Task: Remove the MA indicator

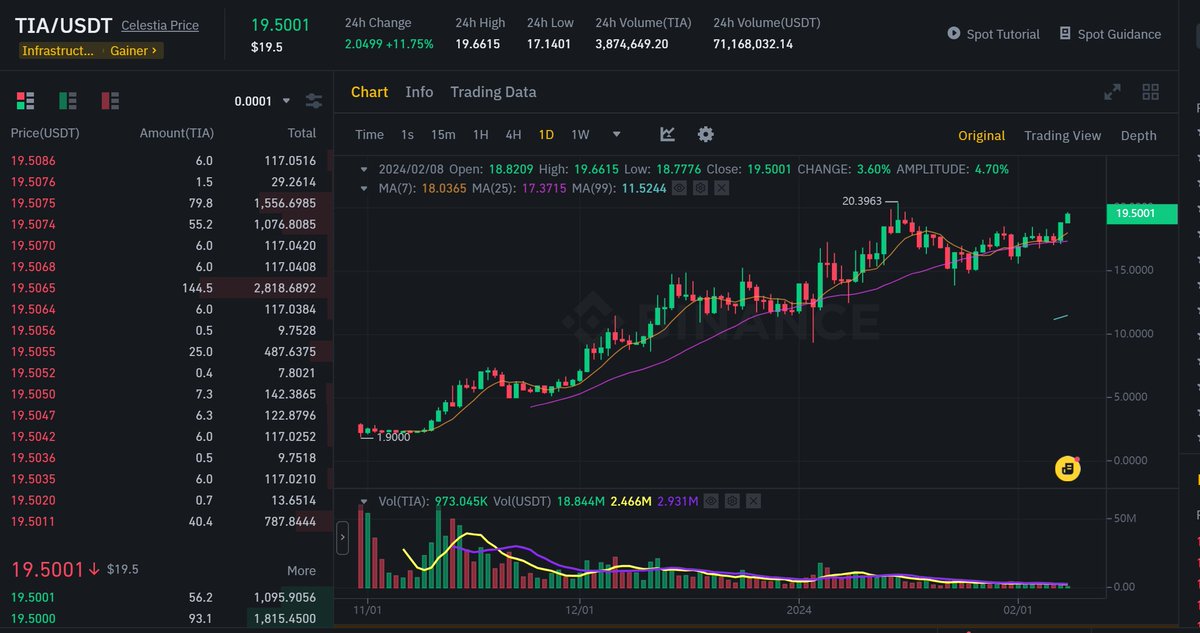Action: tap(722, 188)
